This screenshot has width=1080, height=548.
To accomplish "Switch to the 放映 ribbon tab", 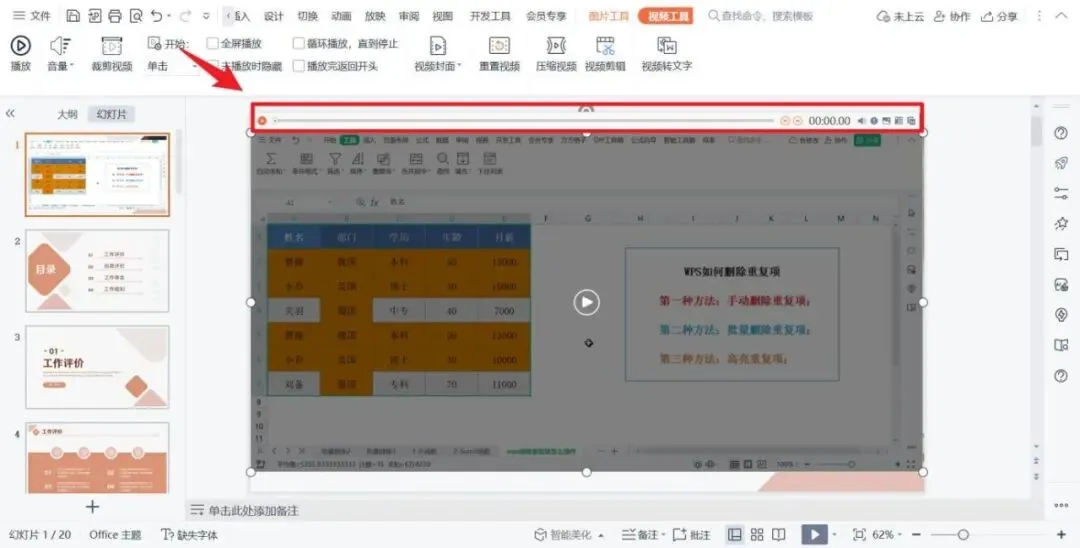I will [375, 16].
